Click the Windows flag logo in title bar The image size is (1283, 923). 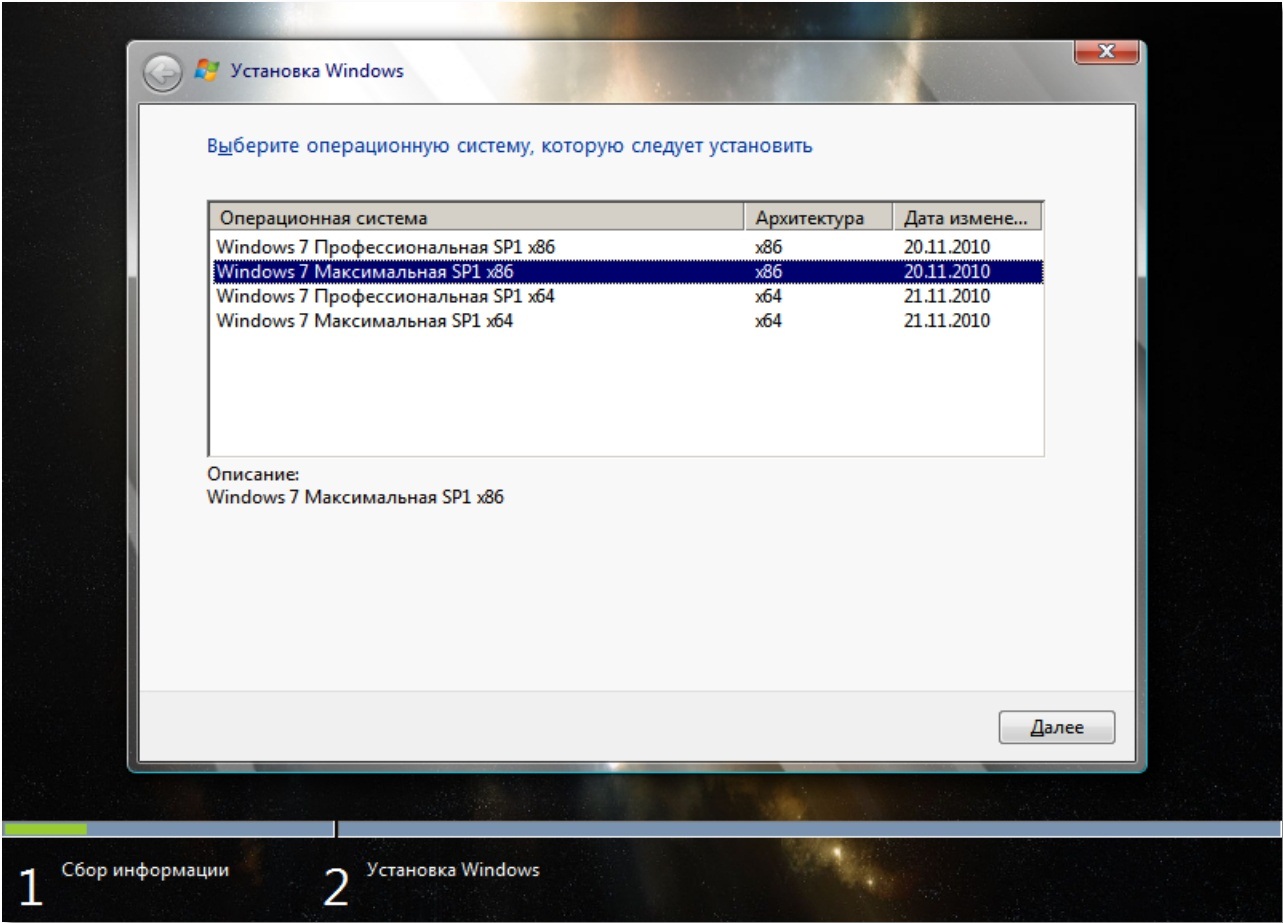click(207, 71)
